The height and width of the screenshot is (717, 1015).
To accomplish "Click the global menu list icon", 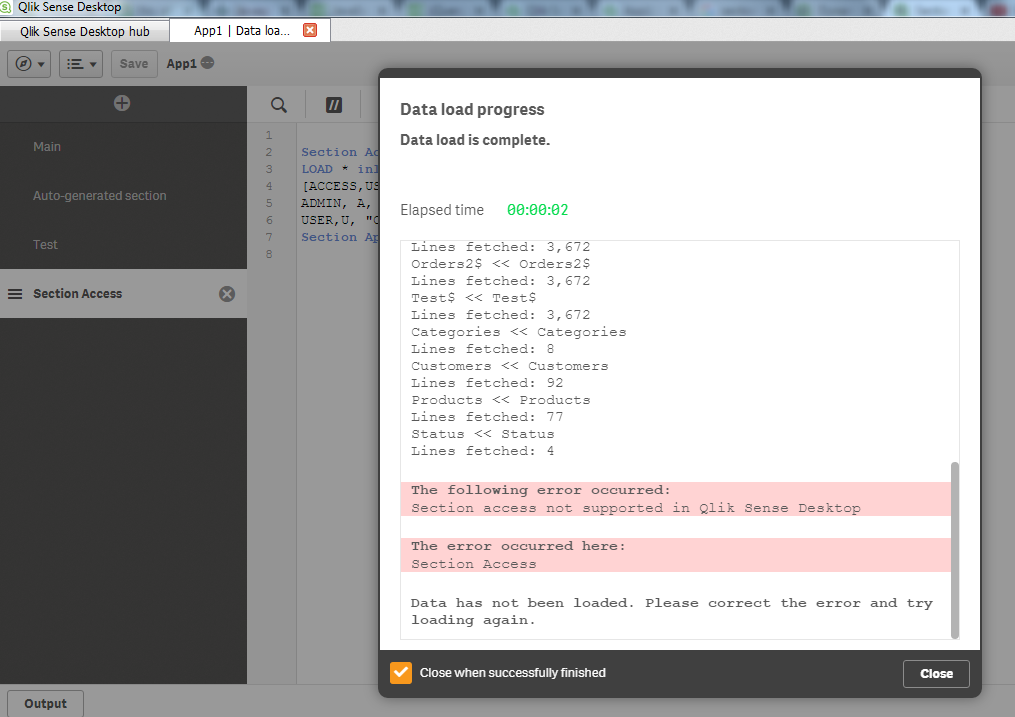I will tap(74, 63).
